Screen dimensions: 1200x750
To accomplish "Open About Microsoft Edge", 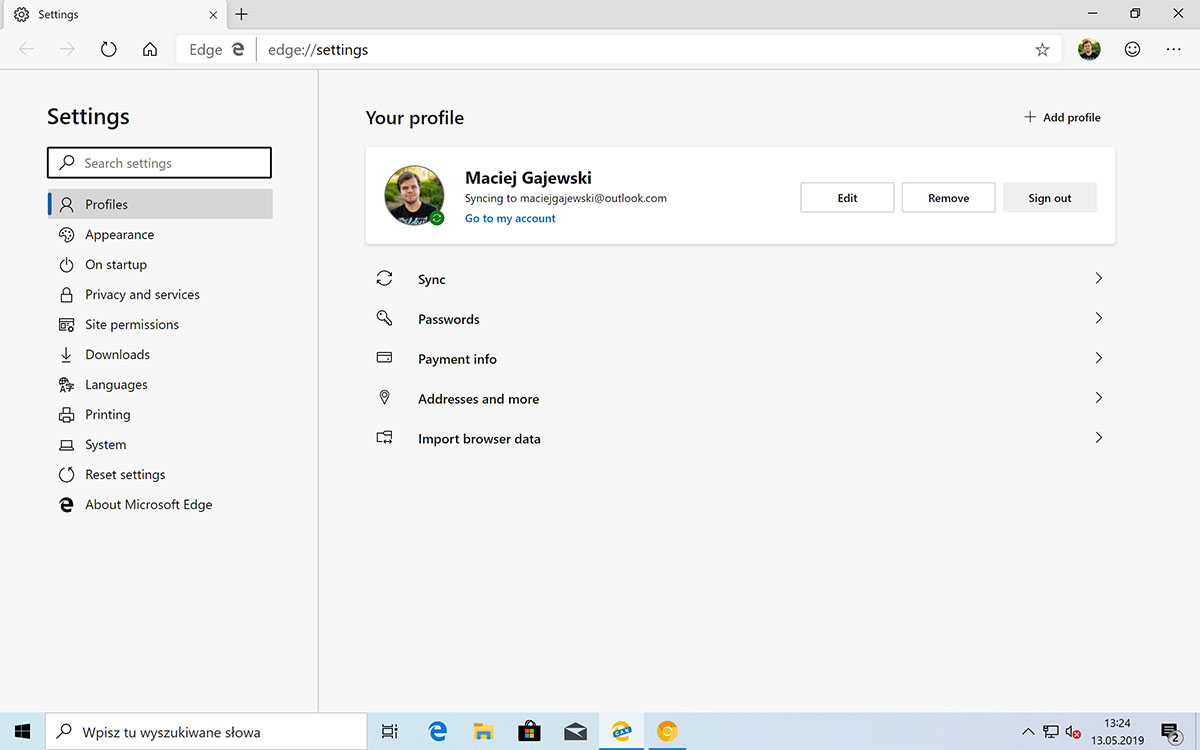I will click(160, 504).
